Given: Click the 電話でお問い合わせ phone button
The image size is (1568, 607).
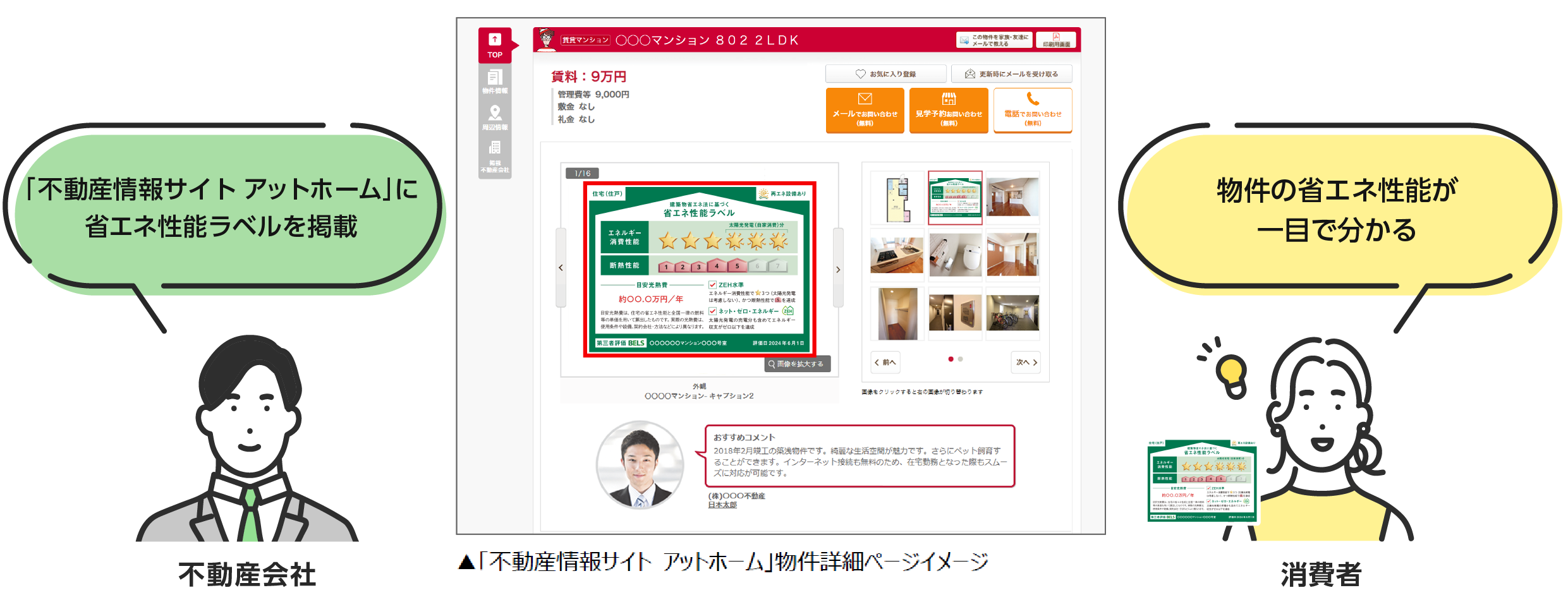Looking at the screenshot, I should tap(1033, 110).
